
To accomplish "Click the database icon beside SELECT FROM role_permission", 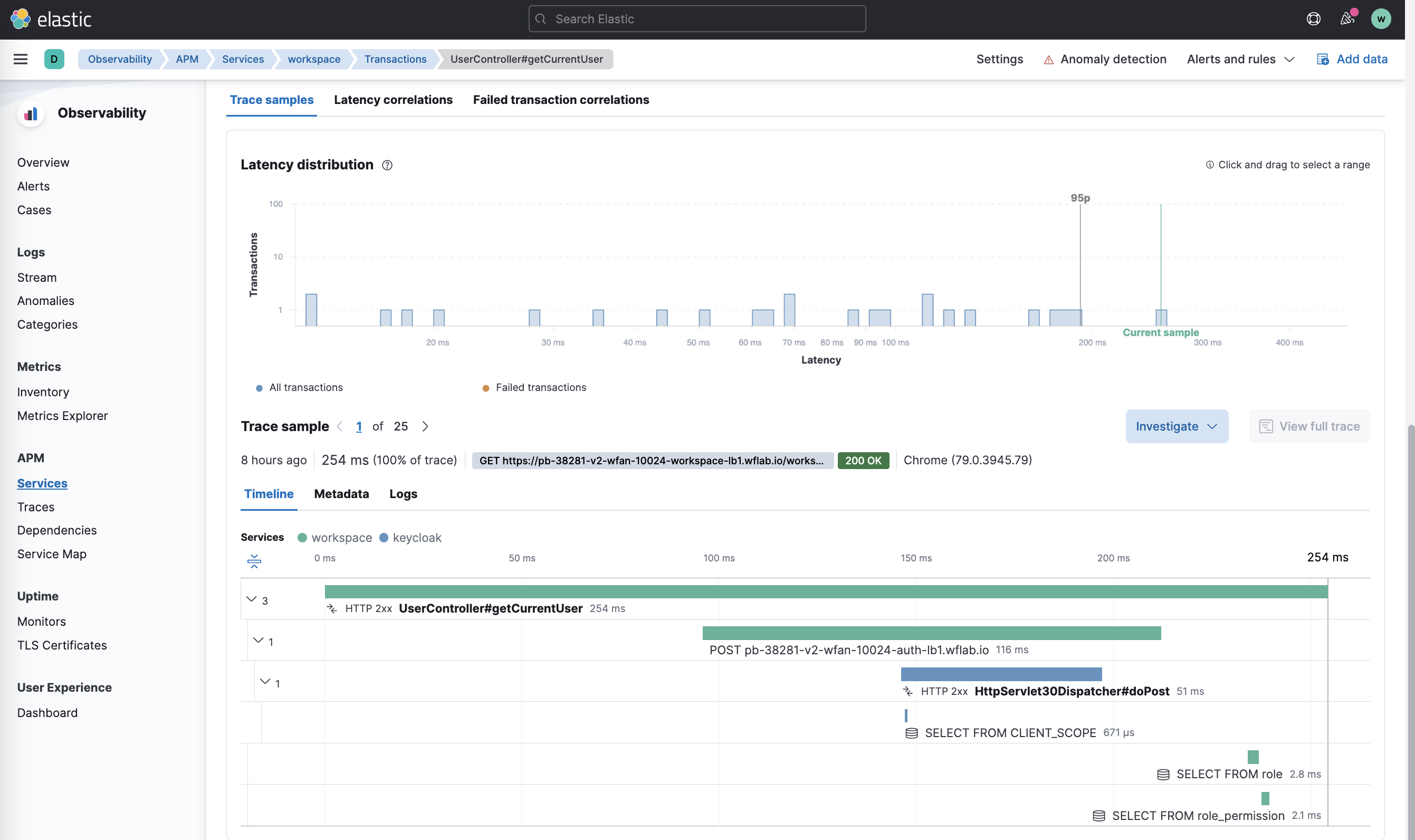I will (x=1098, y=816).
